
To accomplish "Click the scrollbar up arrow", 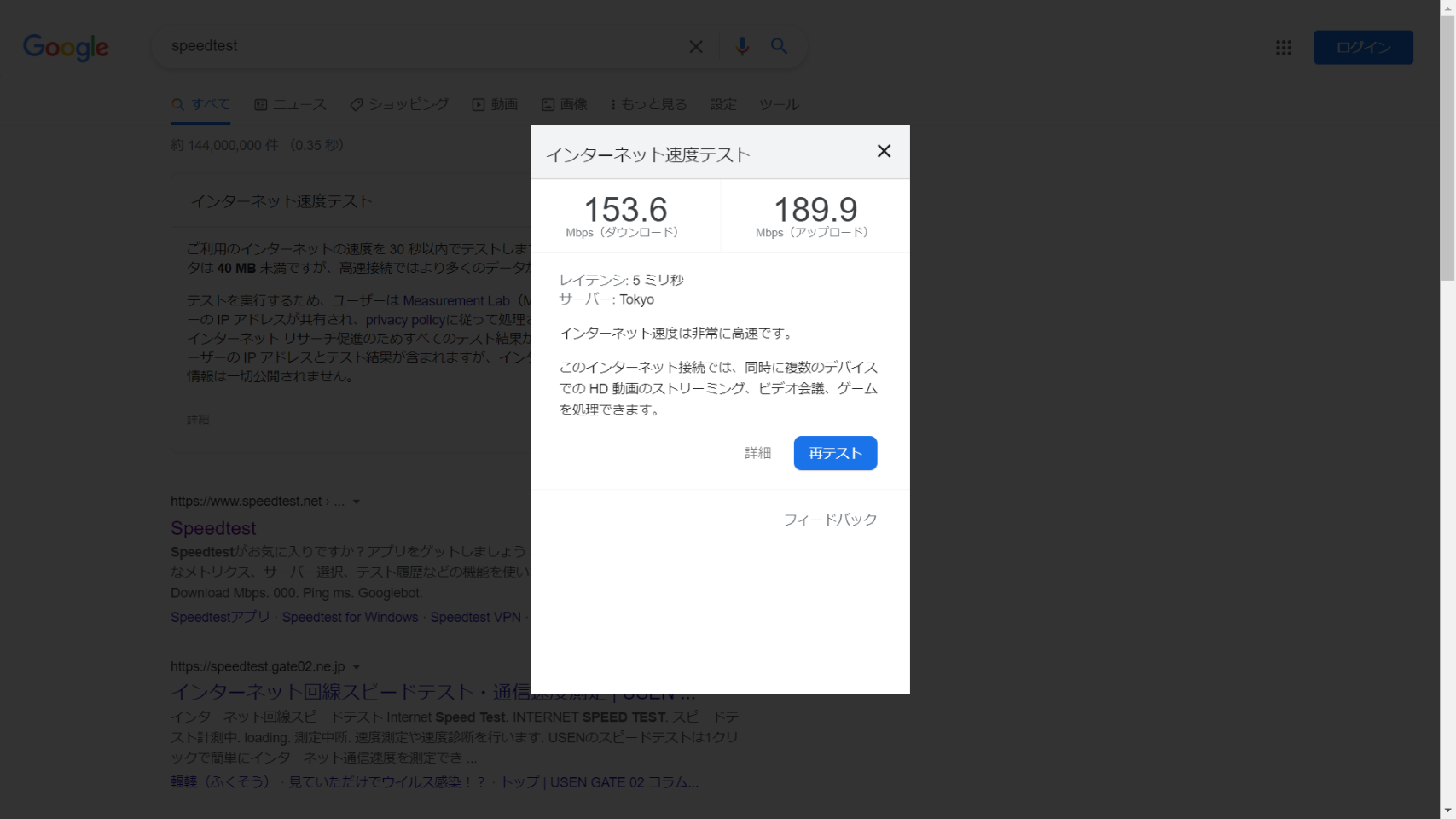I will (1448, 7).
